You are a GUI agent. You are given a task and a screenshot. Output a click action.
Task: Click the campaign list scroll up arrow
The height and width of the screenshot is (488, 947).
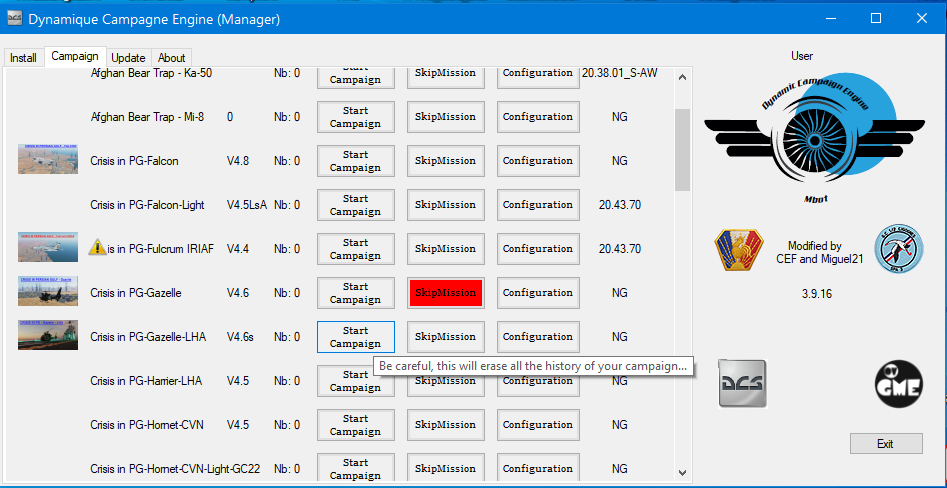pyautogui.click(x=682, y=77)
